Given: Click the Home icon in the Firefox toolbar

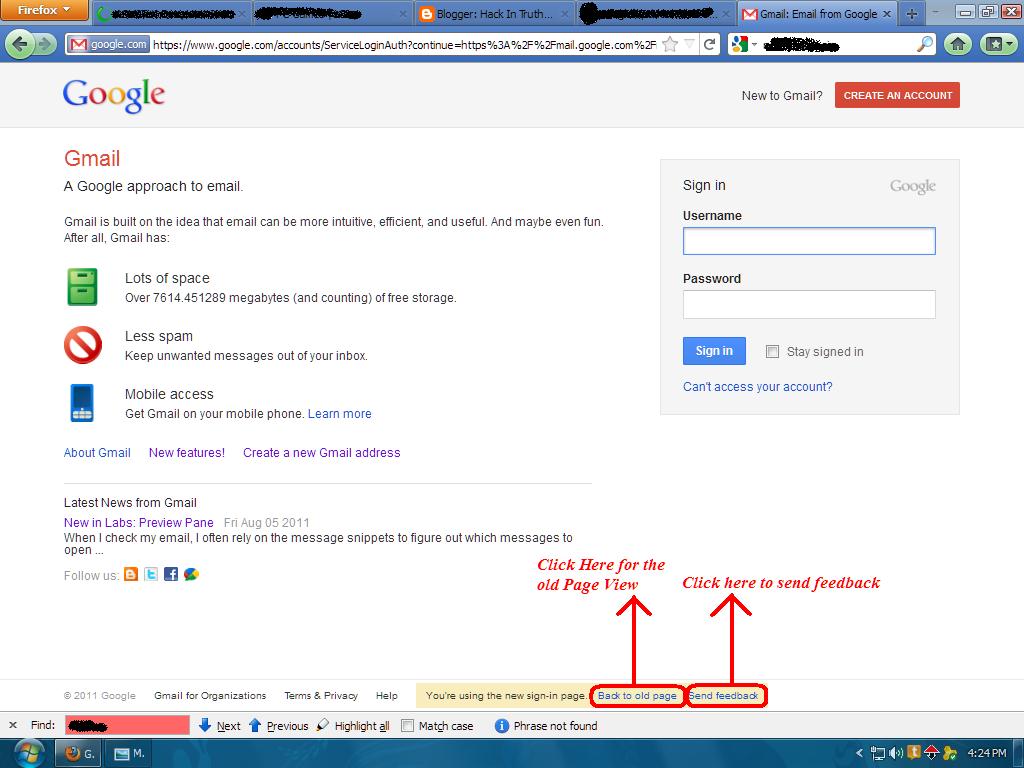Looking at the screenshot, I should pos(958,44).
